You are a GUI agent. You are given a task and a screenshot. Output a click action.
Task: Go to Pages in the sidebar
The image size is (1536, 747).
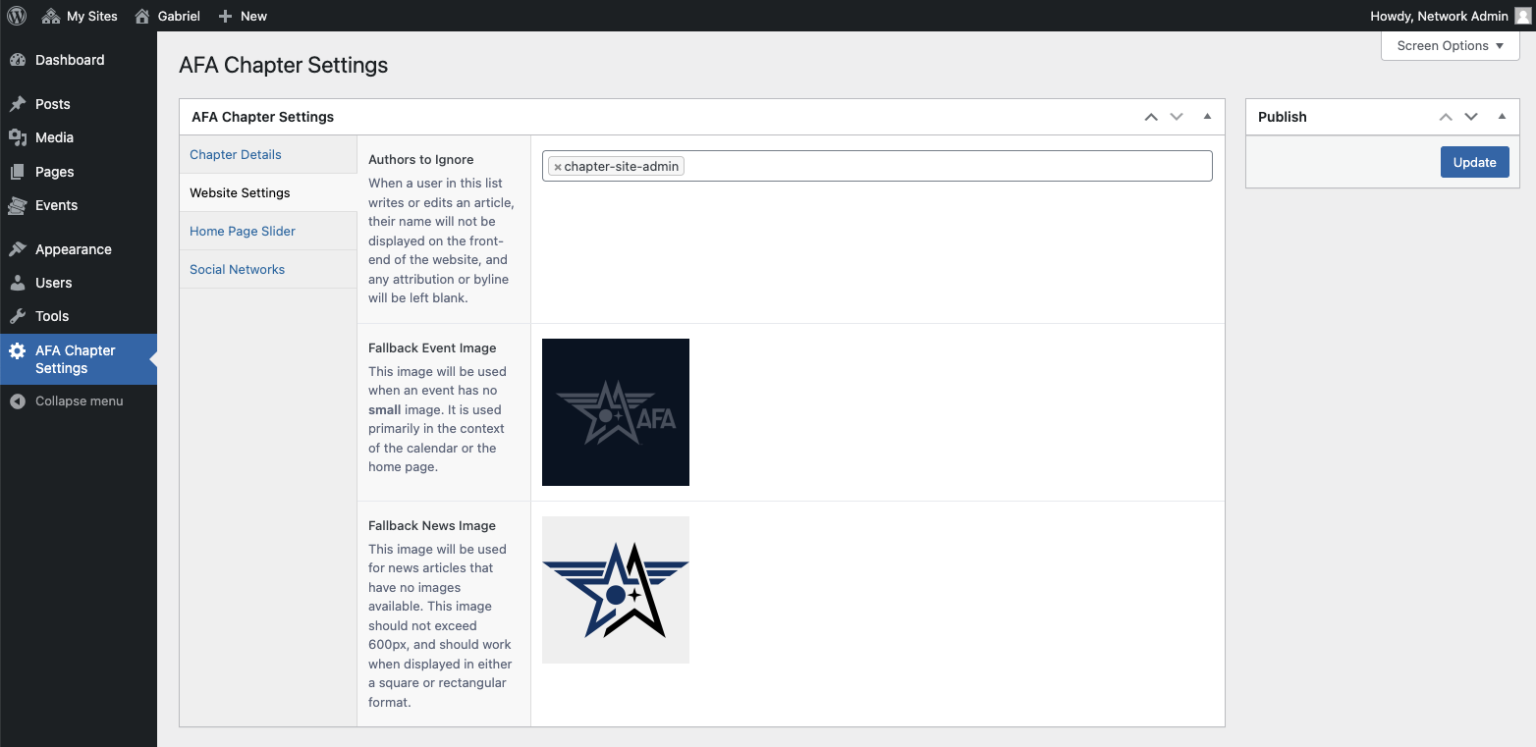[x=55, y=172]
